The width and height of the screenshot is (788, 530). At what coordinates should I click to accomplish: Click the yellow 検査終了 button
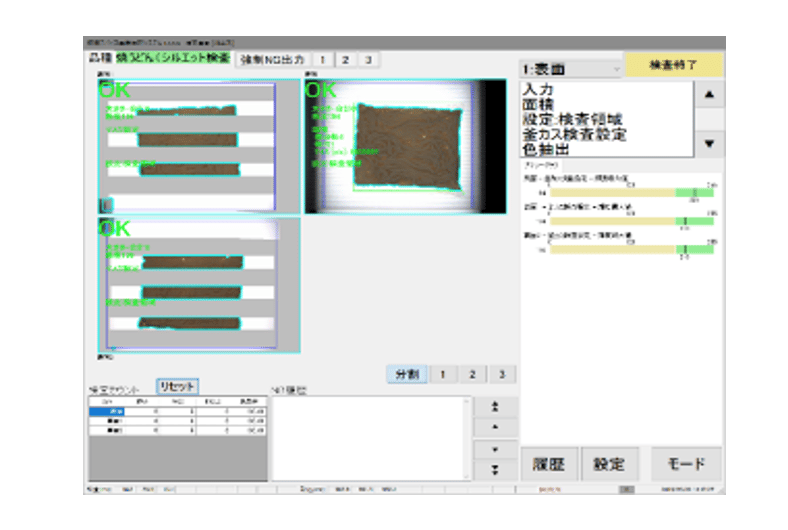[x=673, y=65]
